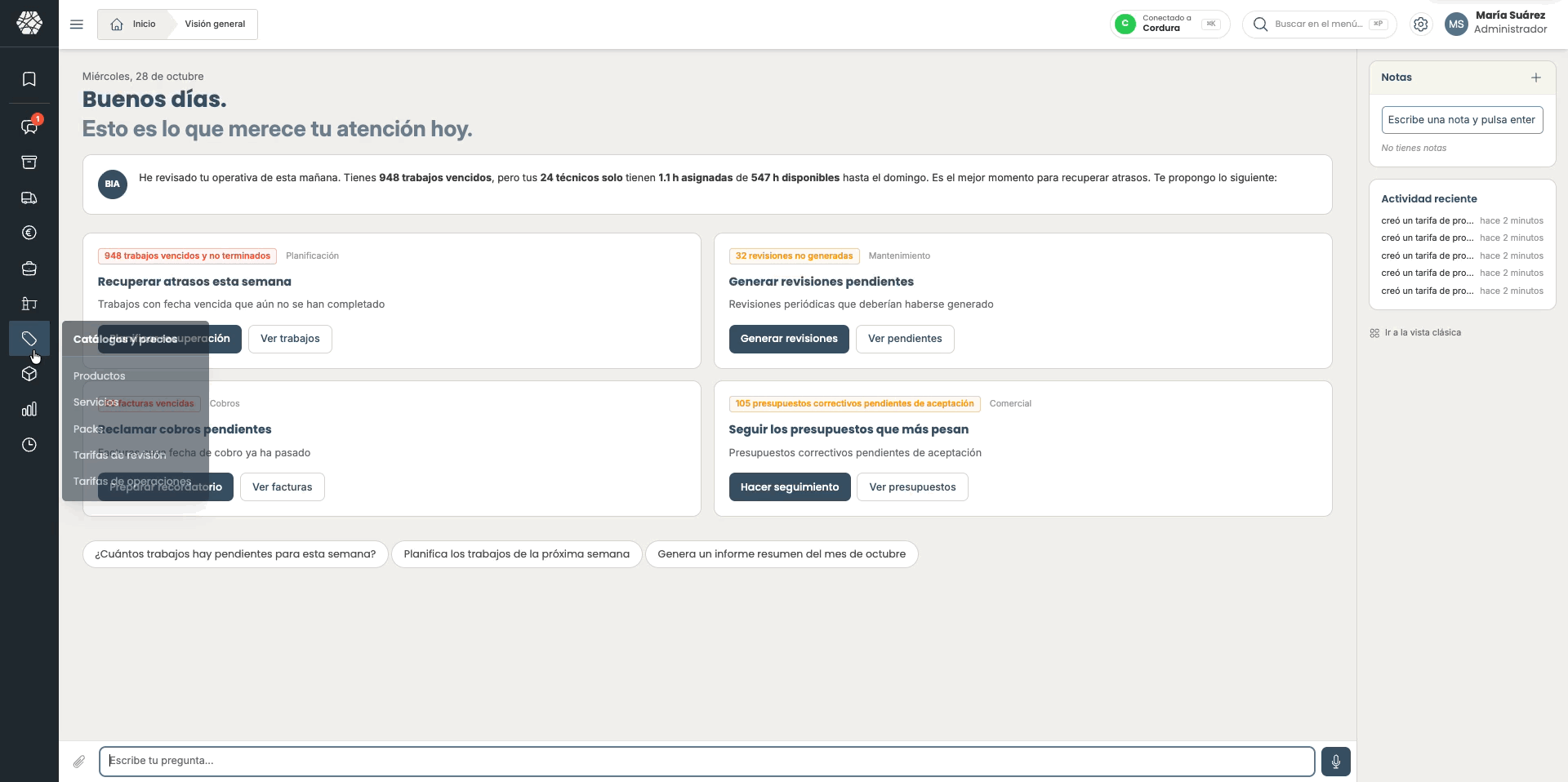Select the Visión general breadcrumb

(215, 24)
